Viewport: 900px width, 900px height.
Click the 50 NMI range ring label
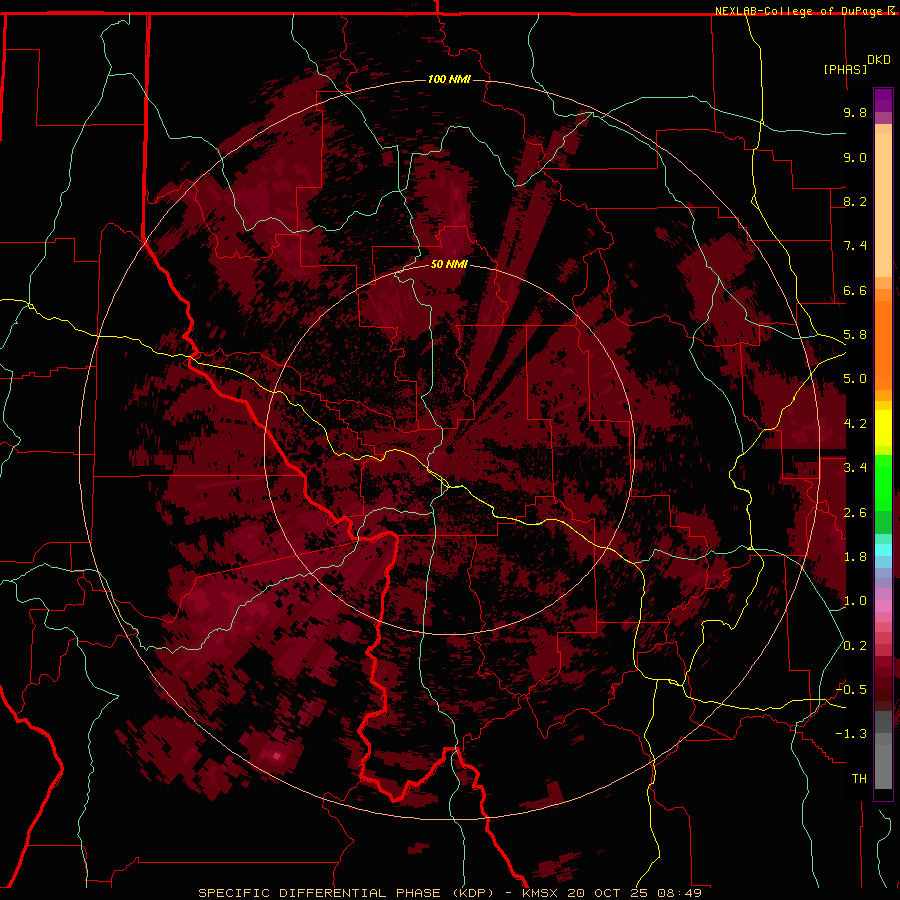point(449,264)
